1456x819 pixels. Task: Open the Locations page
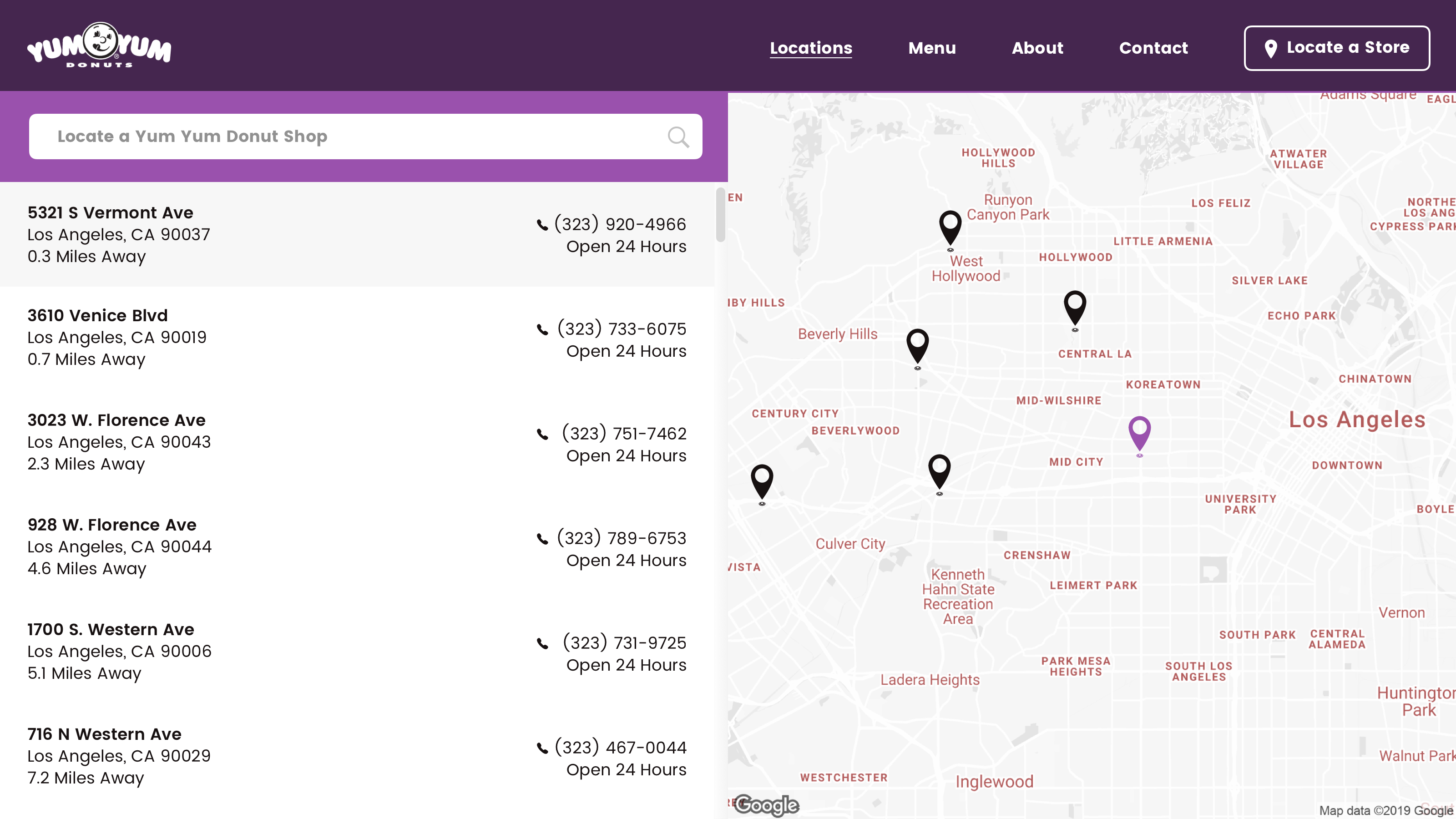point(811,48)
